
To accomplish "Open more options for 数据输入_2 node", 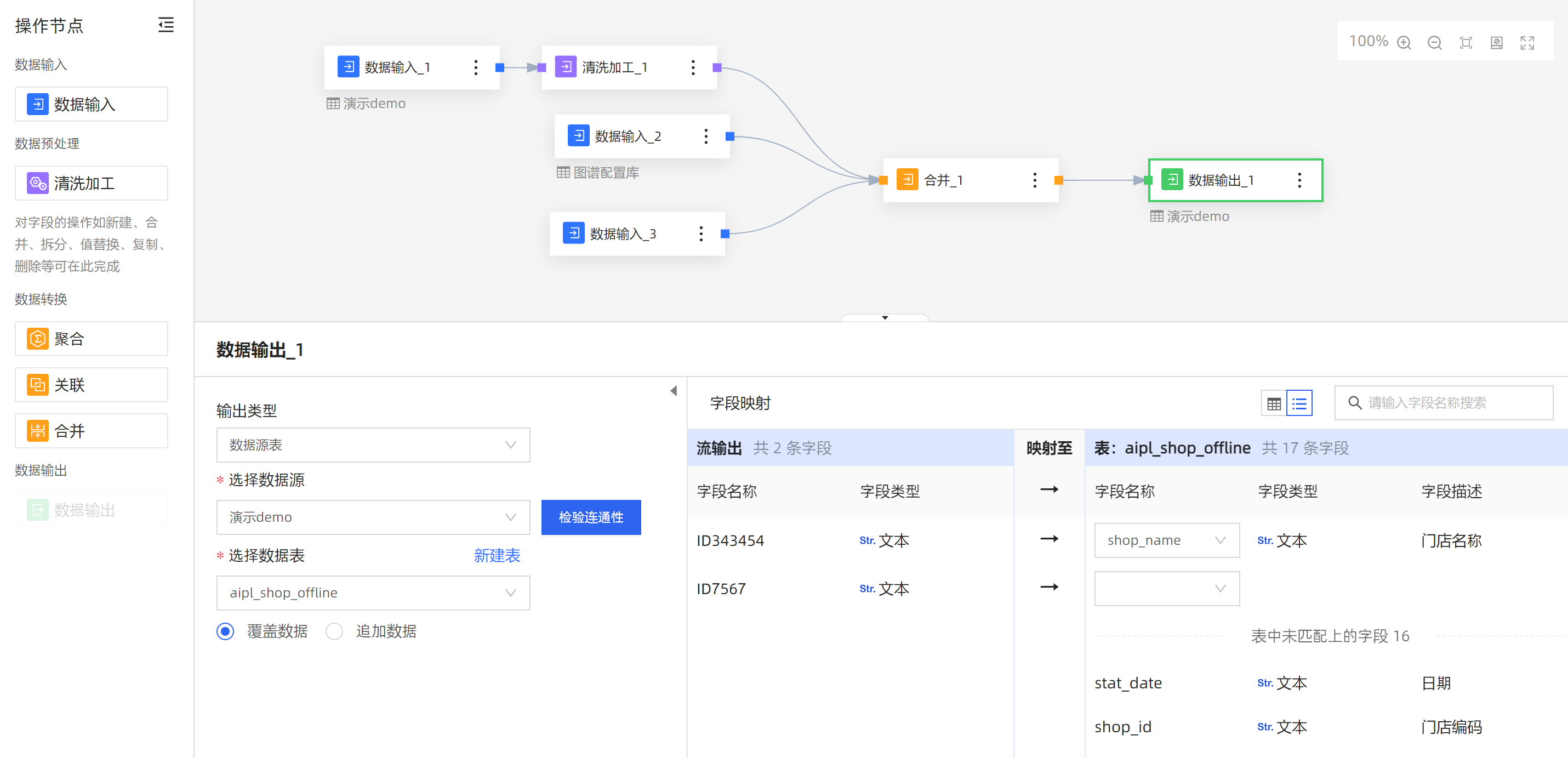I will [x=706, y=136].
